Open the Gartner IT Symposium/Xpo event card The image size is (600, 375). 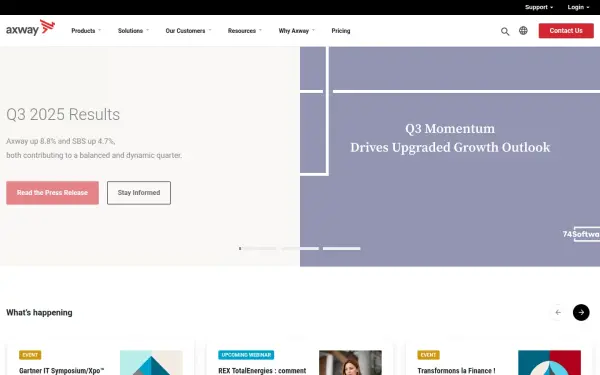point(100,360)
